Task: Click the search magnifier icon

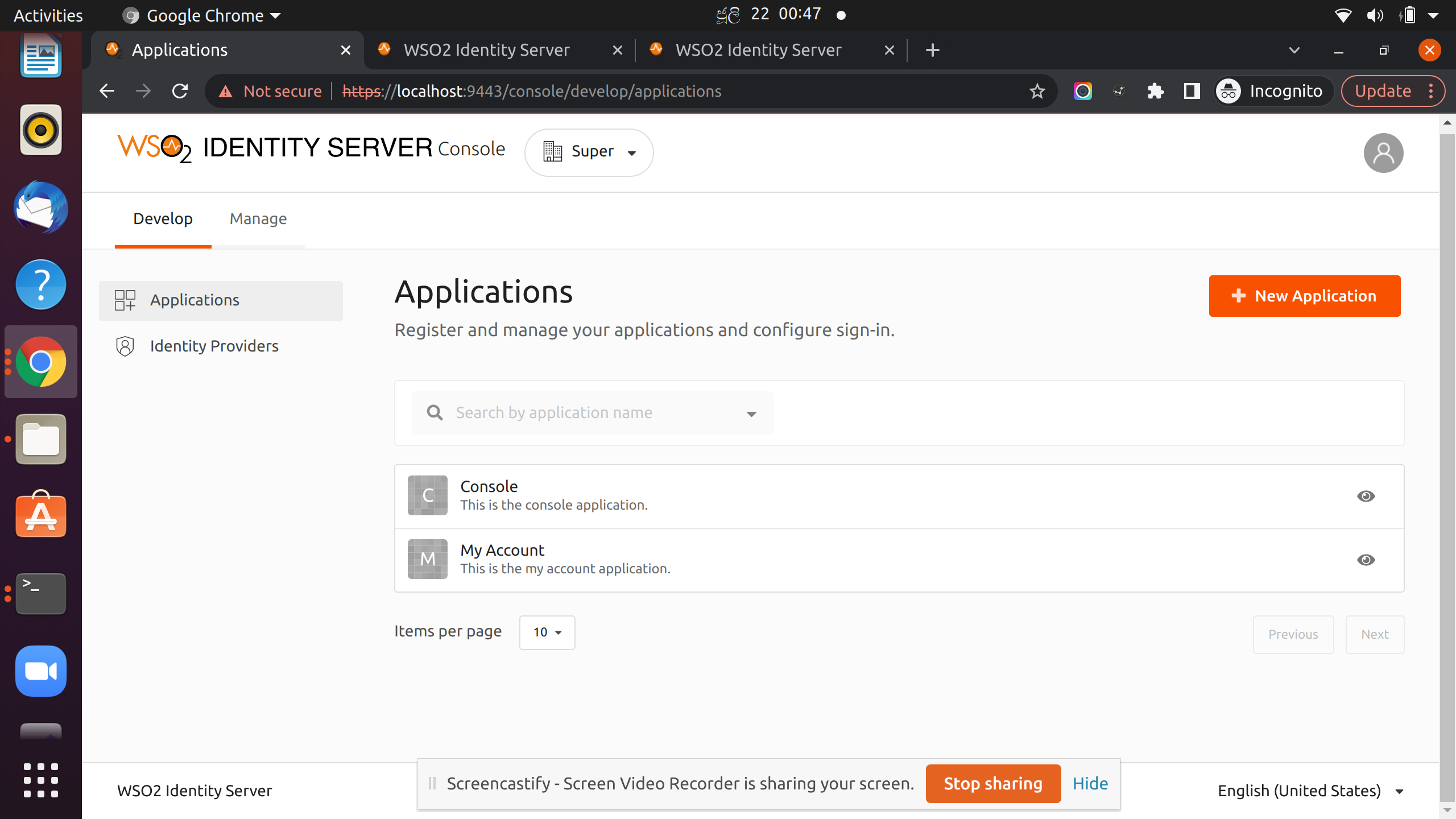Action: pyautogui.click(x=435, y=413)
